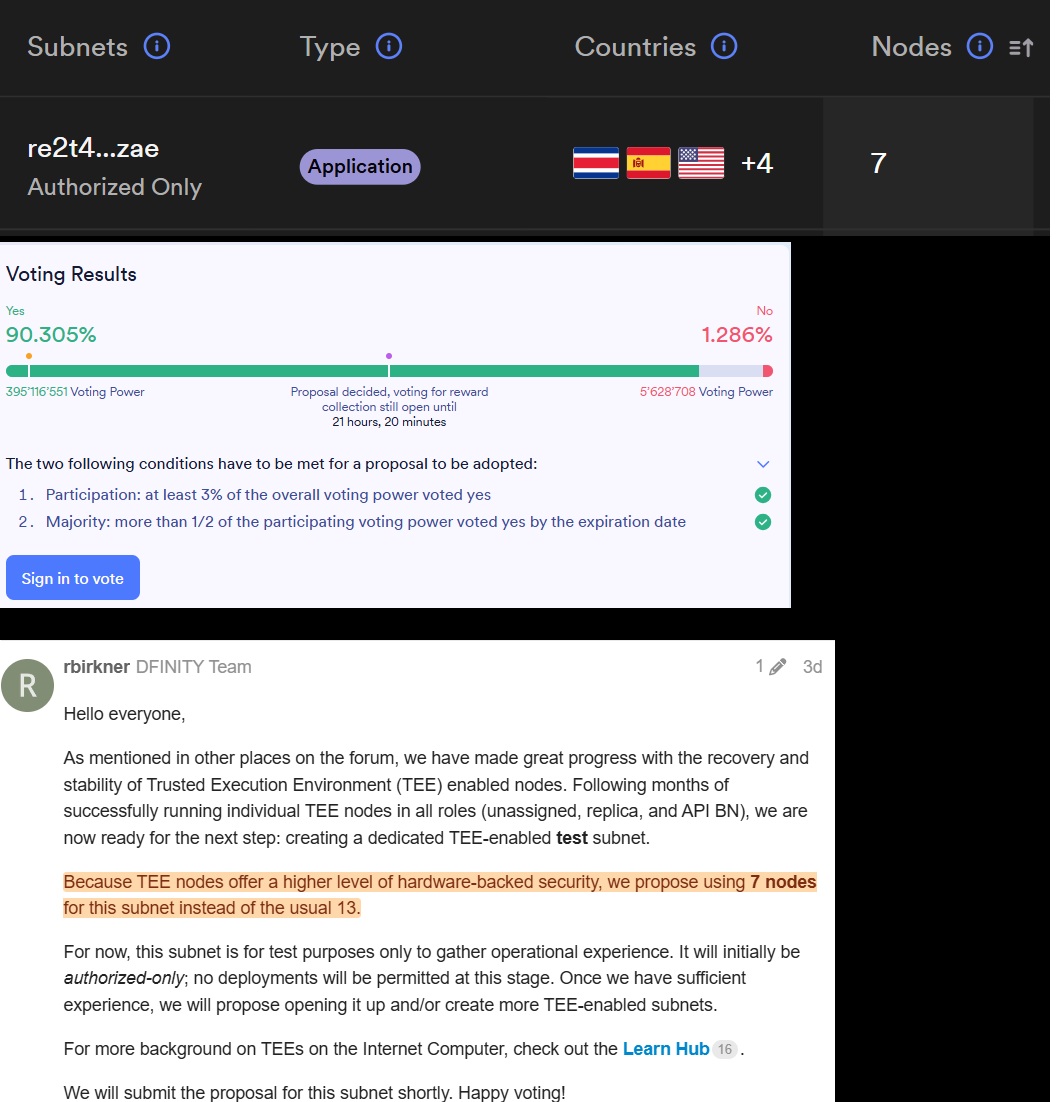Click the red No end of voting bar
The height and width of the screenshot is (1102, 1058).
(x=768, y=371)
